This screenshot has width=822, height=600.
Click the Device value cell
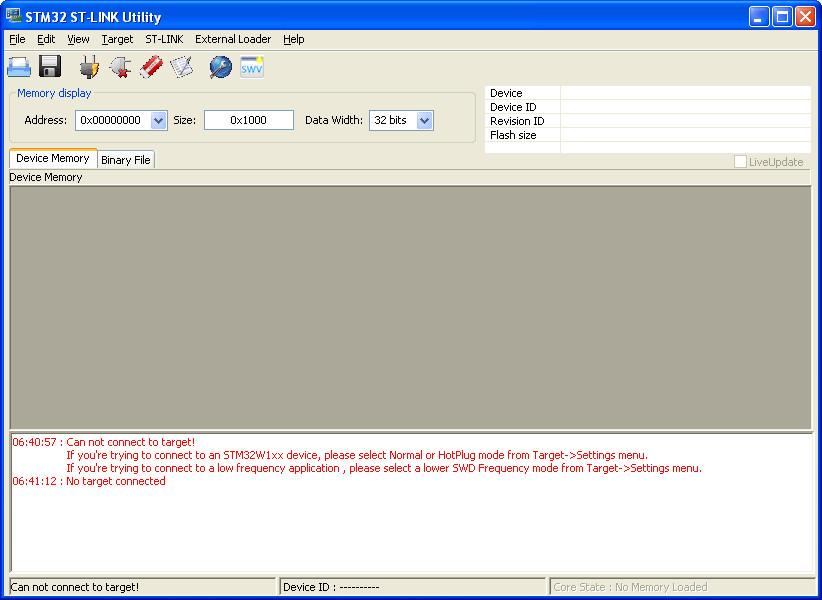click(686, 93)
